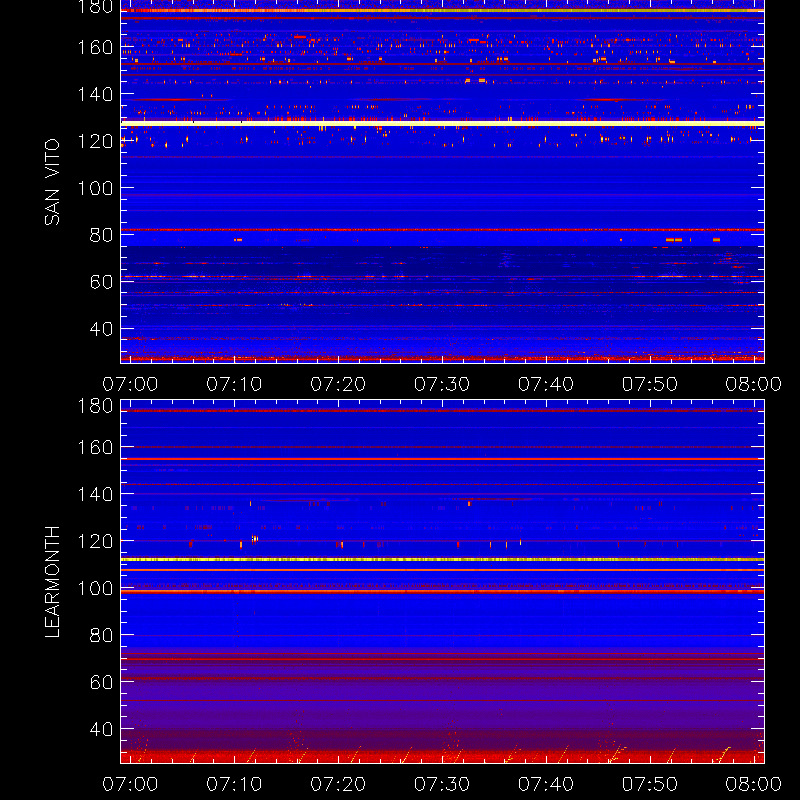Viewport: 800px width, 800px height.
Task: Pick the 07:40 time label under Learmonth plot
Action: click(546, 784)
